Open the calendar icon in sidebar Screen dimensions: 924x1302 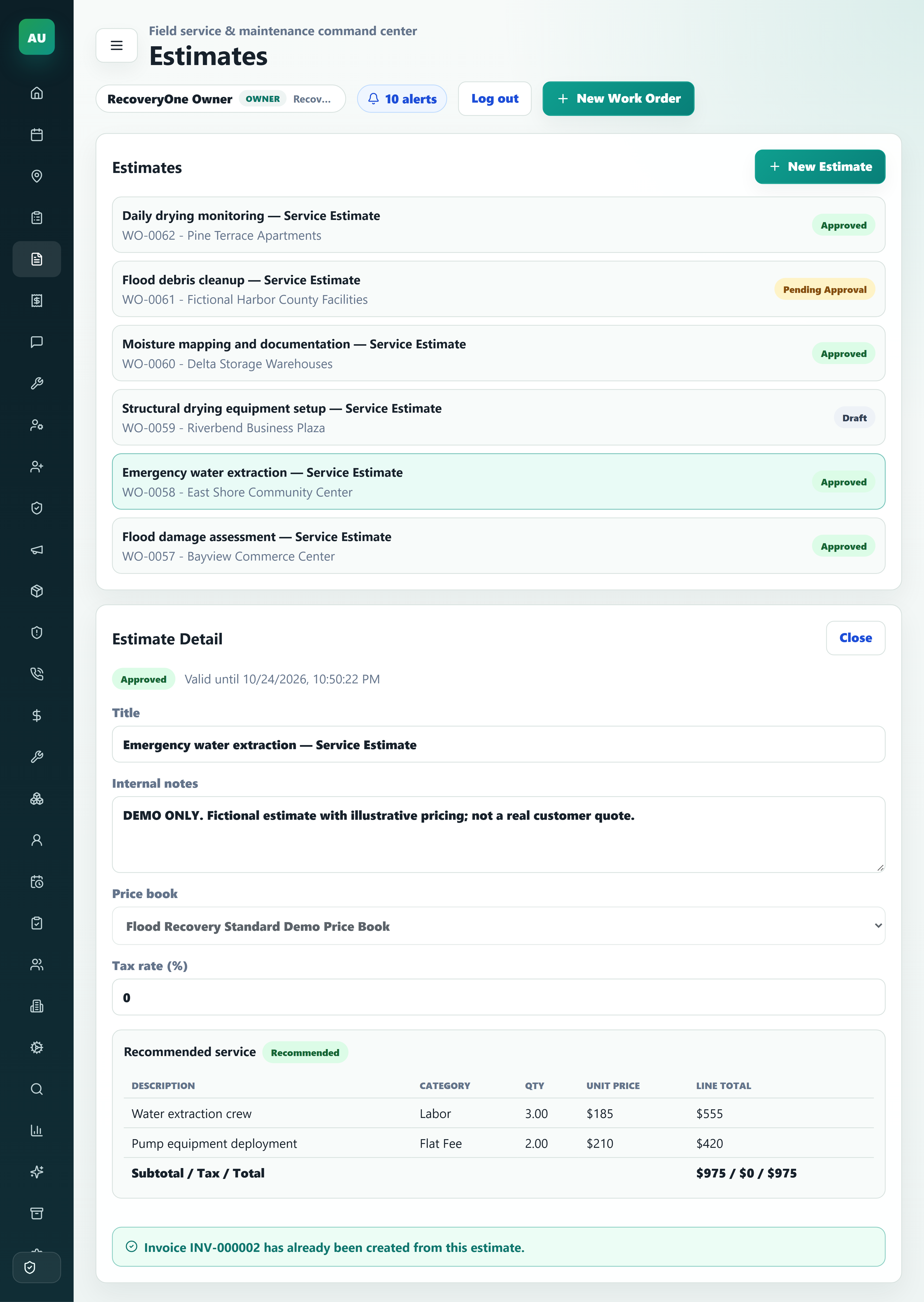tap(36, 135)
